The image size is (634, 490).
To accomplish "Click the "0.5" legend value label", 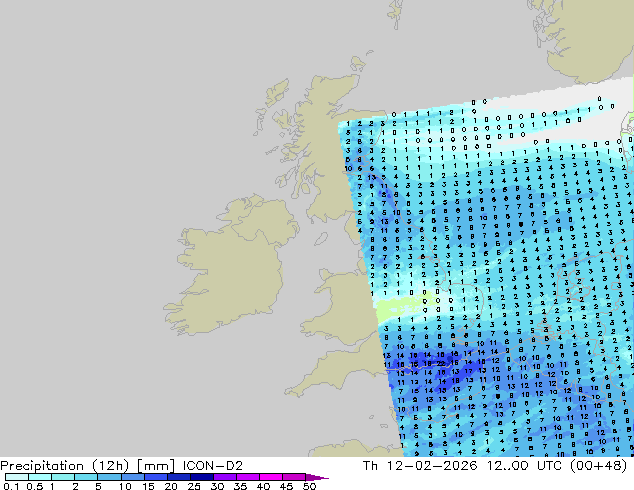I will tap(34, 486).
